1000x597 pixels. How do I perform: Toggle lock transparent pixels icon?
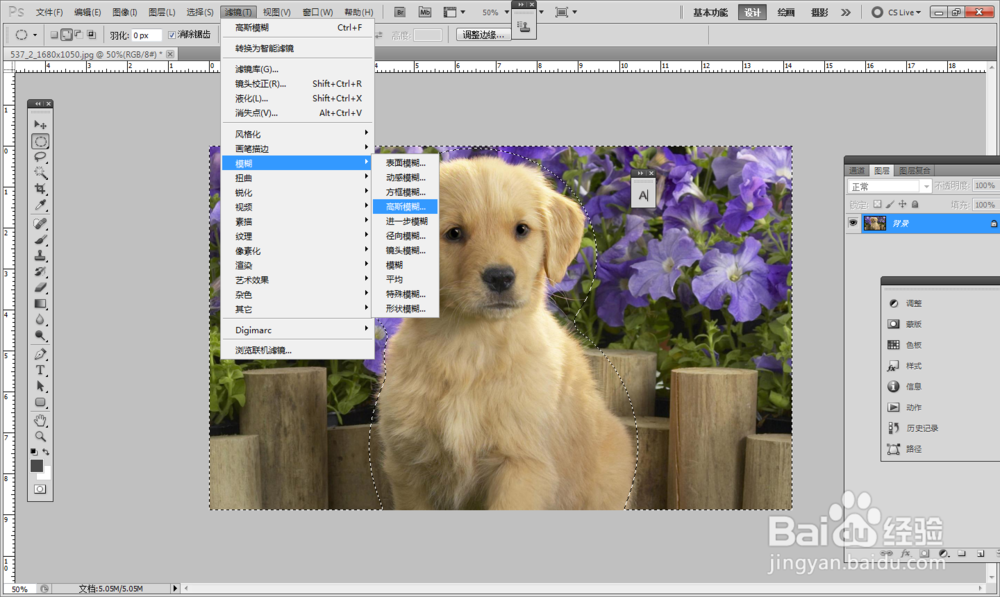878,205
